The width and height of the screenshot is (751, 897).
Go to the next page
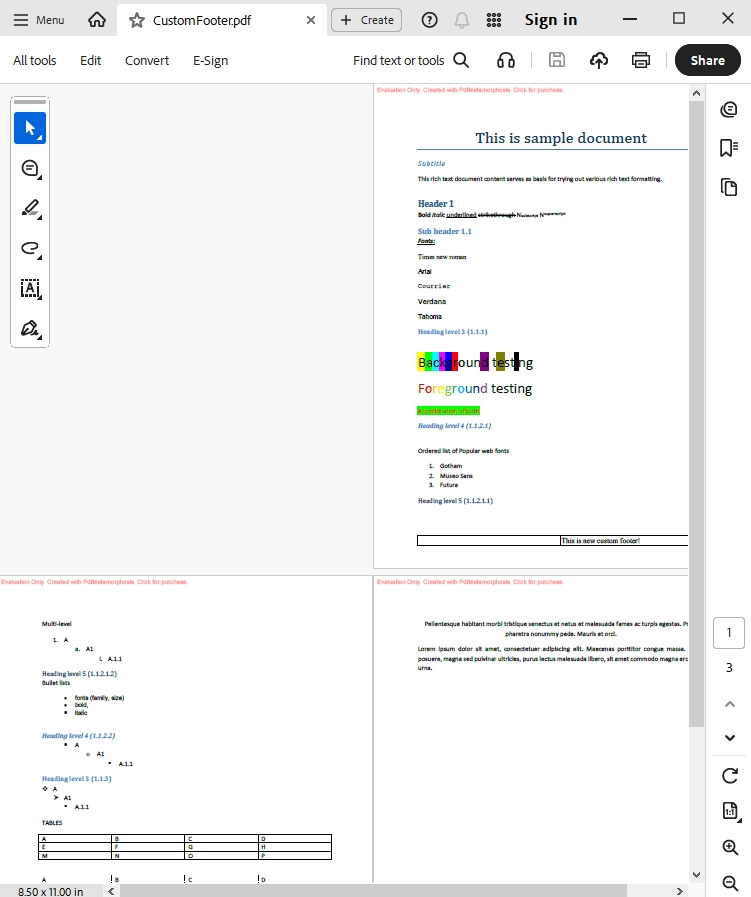tap(730, 737)
